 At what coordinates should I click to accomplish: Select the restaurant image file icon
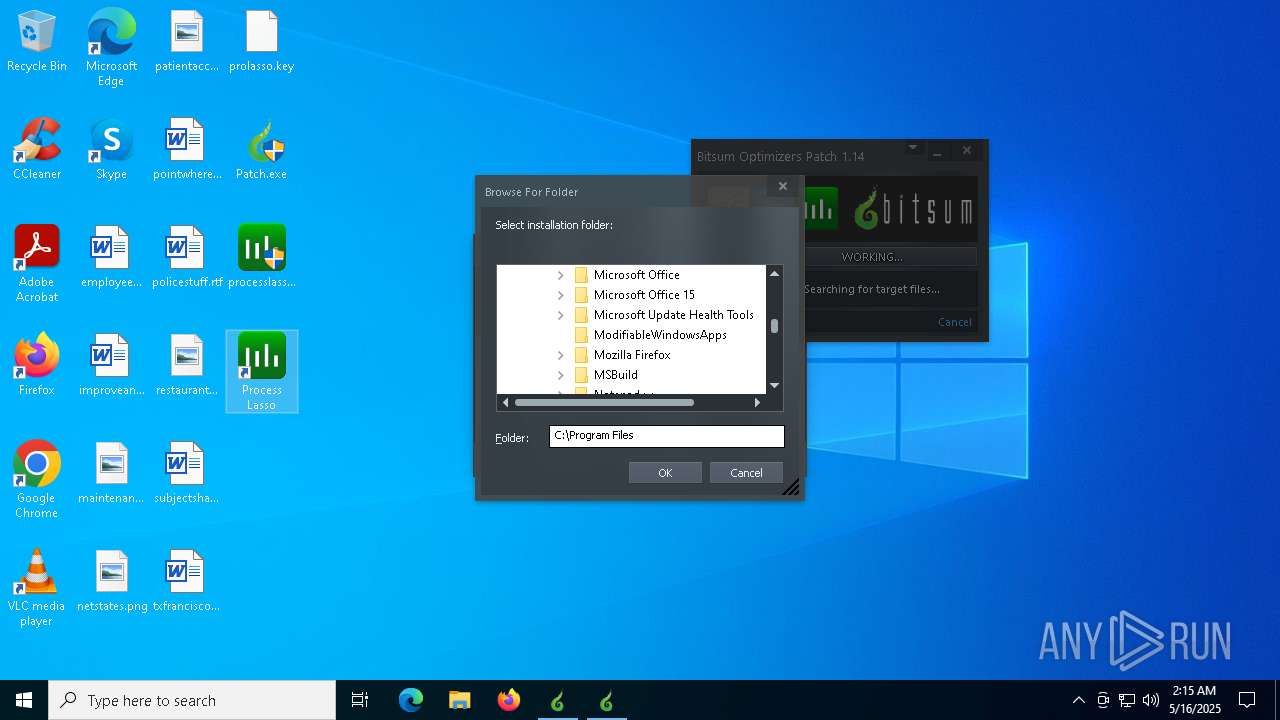(186, 366)
